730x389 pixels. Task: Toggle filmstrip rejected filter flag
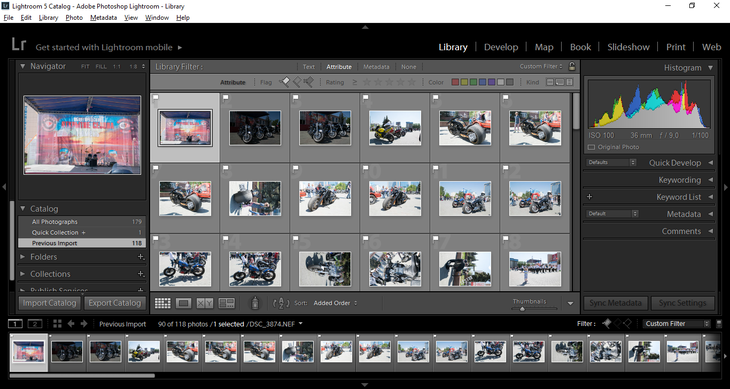click(x=628, y=323)
